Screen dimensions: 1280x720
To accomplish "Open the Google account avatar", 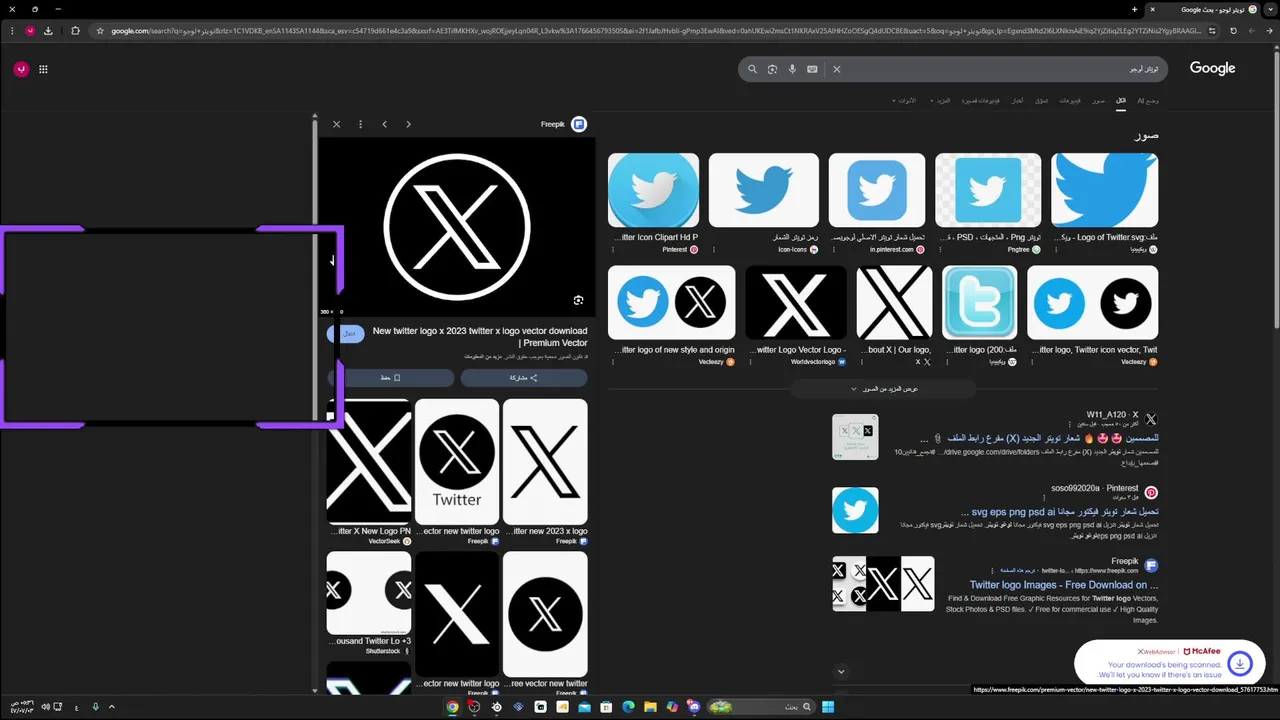I will tap(21, 69).
